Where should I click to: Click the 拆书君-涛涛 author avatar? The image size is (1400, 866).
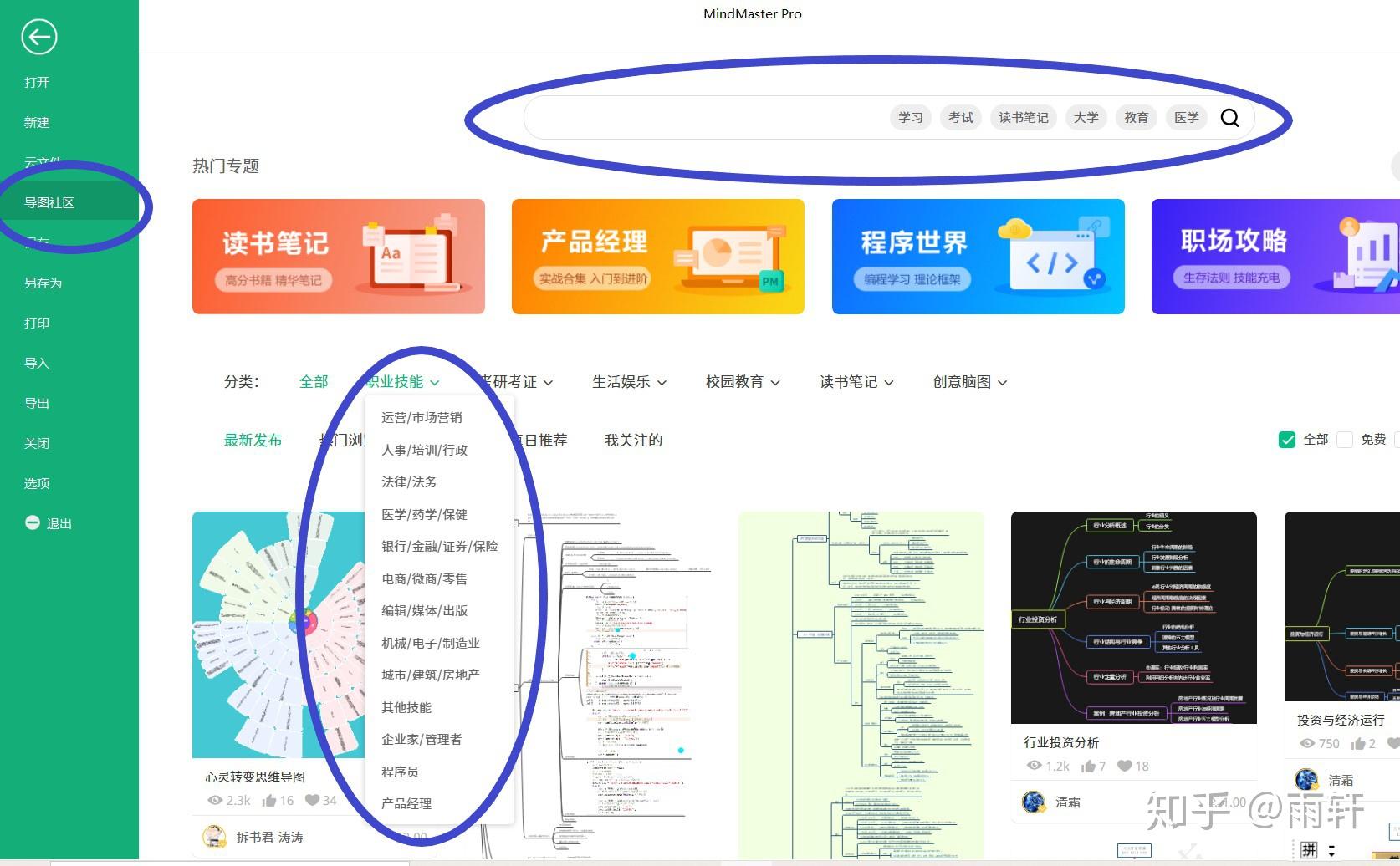(x=215, y=836)
